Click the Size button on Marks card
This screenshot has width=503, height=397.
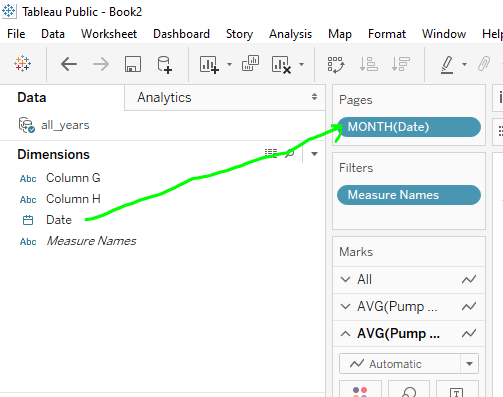pos(409,390)
